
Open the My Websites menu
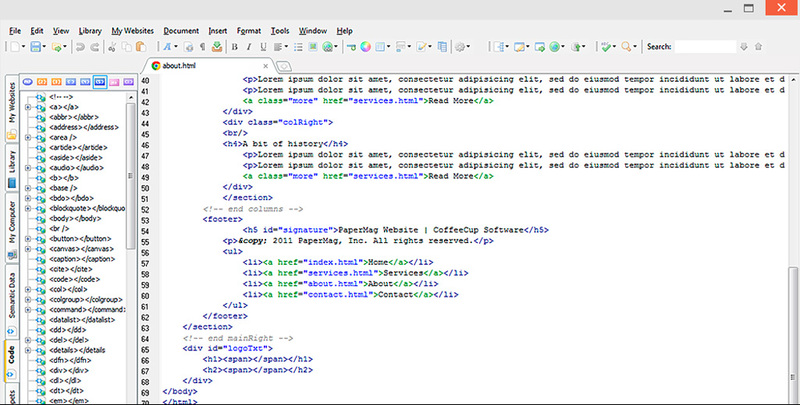(x=133, y=31)
